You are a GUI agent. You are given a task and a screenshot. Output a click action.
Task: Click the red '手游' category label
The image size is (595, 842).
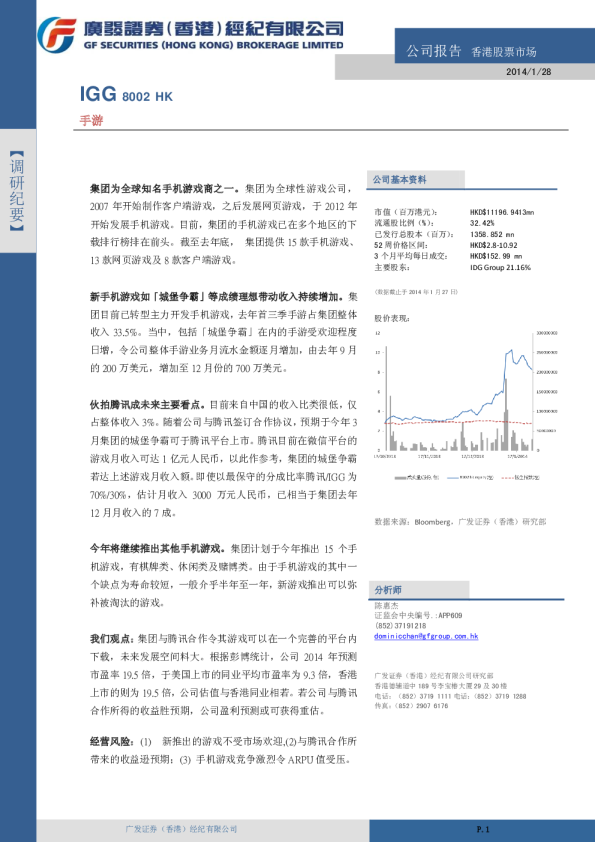(x=91, y=121)
